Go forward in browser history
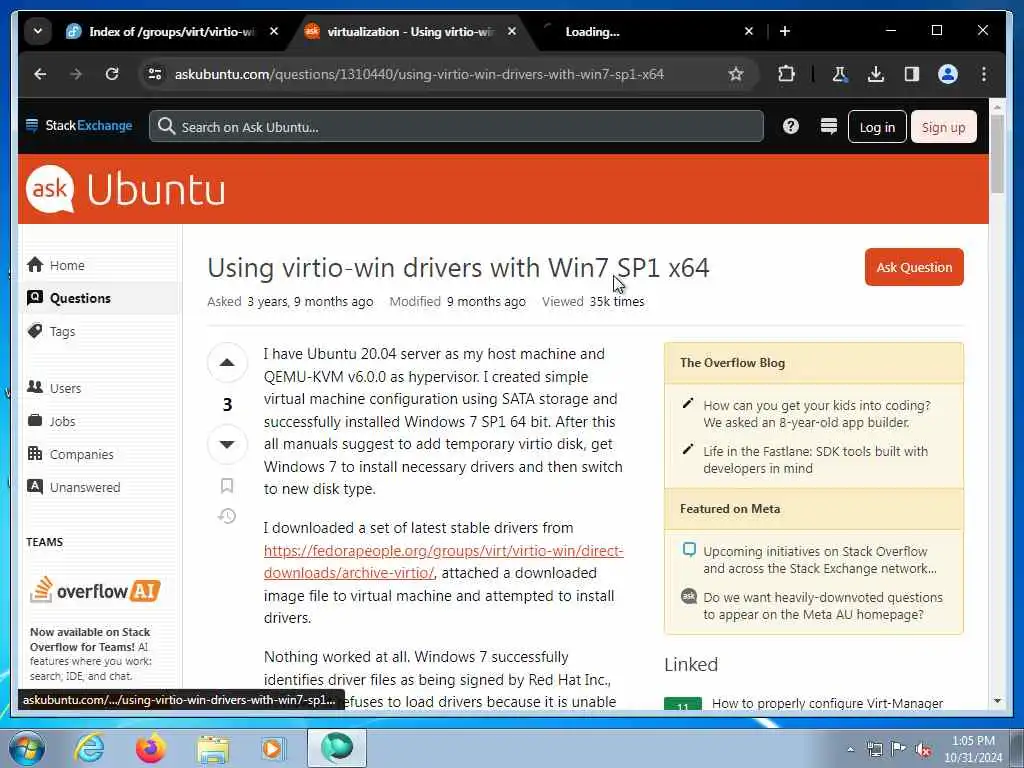This screenshot has height=768, width=1024. point(76,74)
